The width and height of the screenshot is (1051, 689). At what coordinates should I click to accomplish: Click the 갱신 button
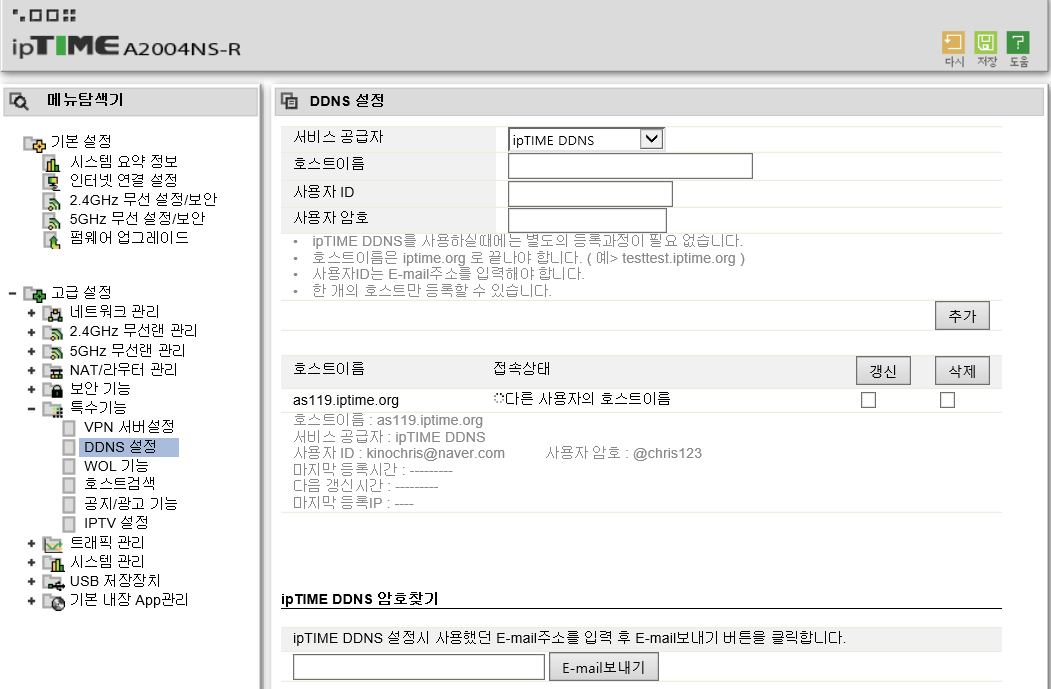point(883,371)
